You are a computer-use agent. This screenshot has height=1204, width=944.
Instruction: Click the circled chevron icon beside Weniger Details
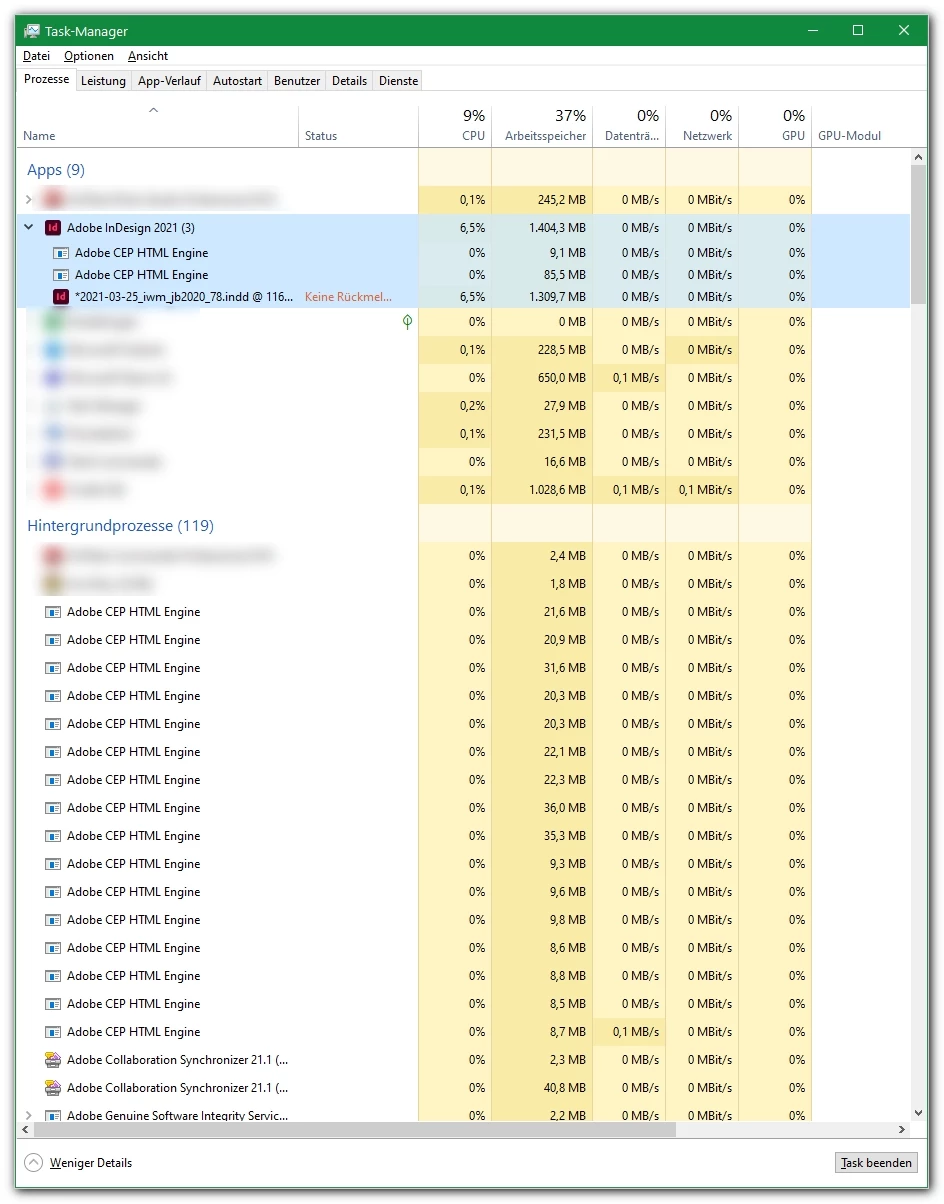[x=34, y=1163]
